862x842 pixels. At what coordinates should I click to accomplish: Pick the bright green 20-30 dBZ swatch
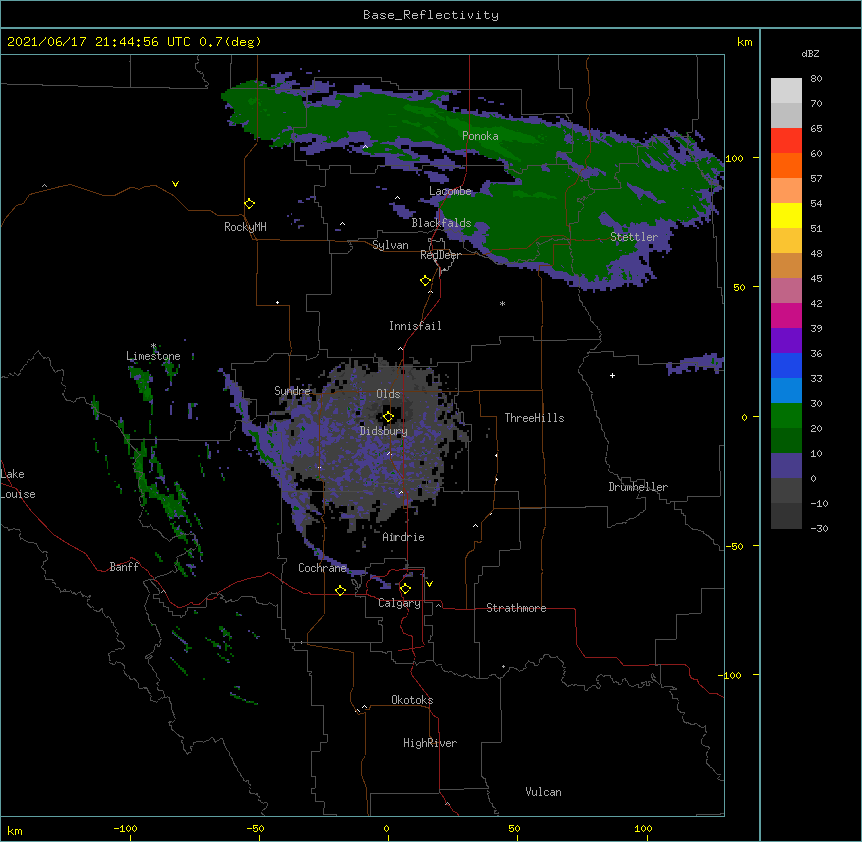786,416
